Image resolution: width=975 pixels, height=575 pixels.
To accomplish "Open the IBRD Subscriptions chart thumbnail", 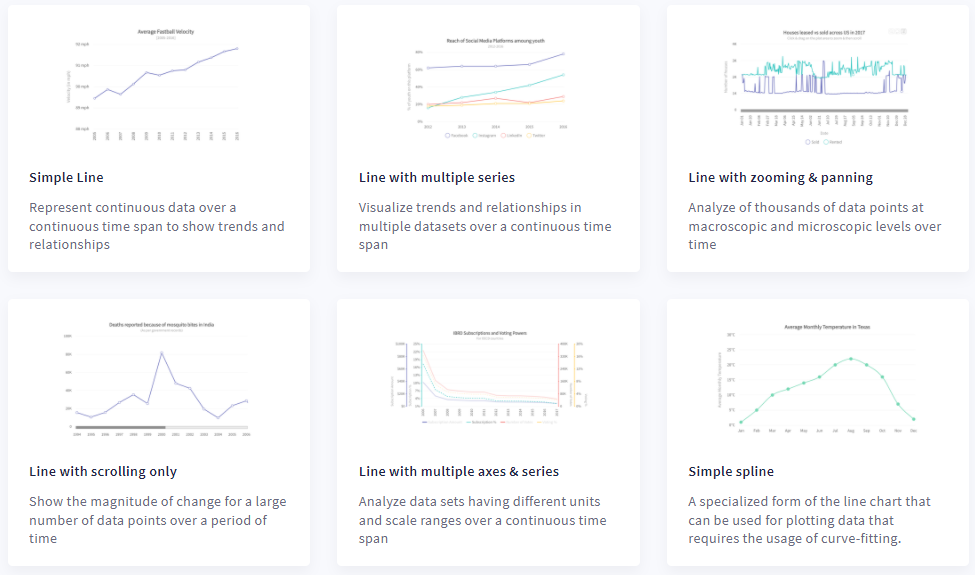I will pos(488,379).
